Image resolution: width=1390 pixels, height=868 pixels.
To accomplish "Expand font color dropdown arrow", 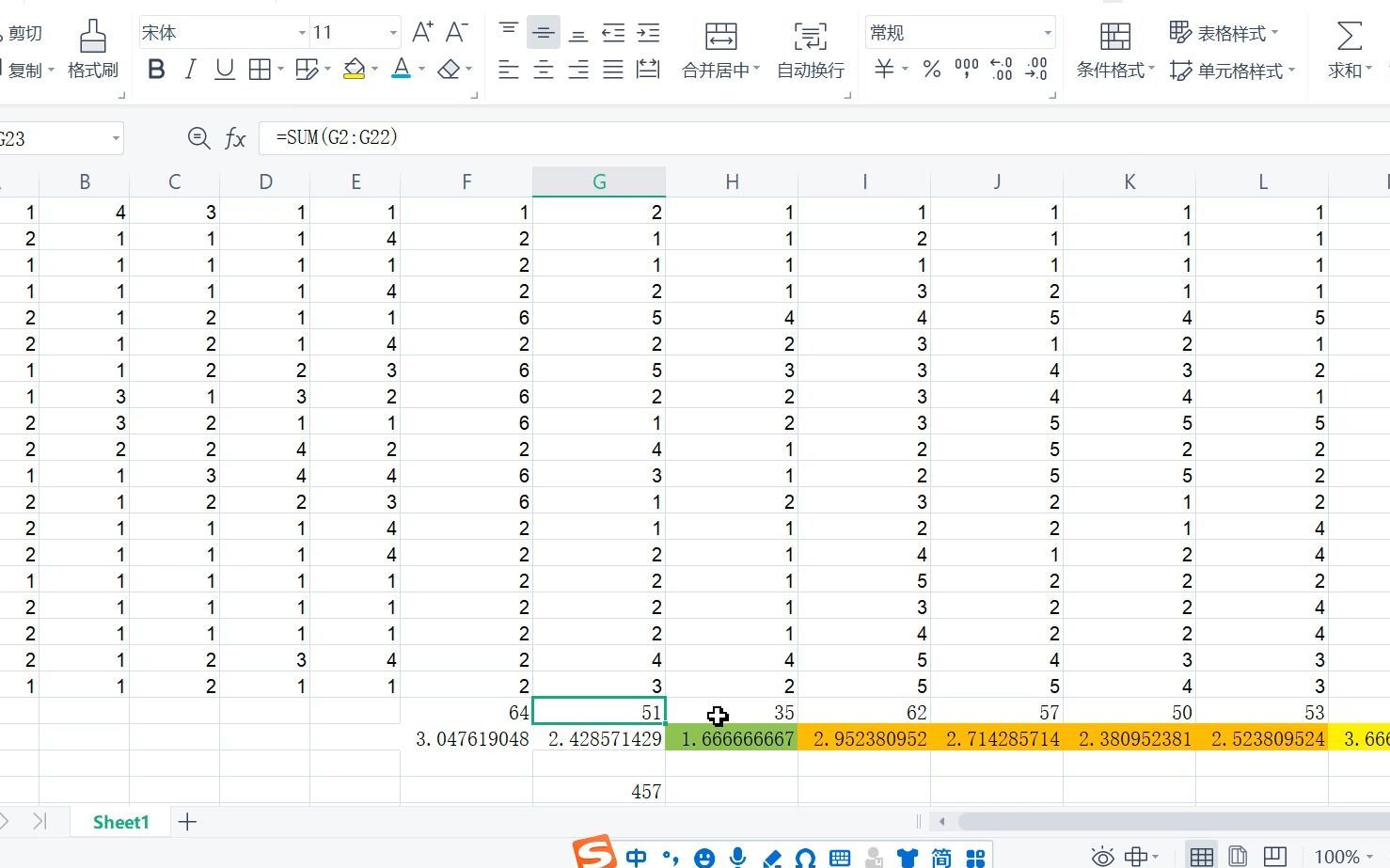I will point(421,70).
